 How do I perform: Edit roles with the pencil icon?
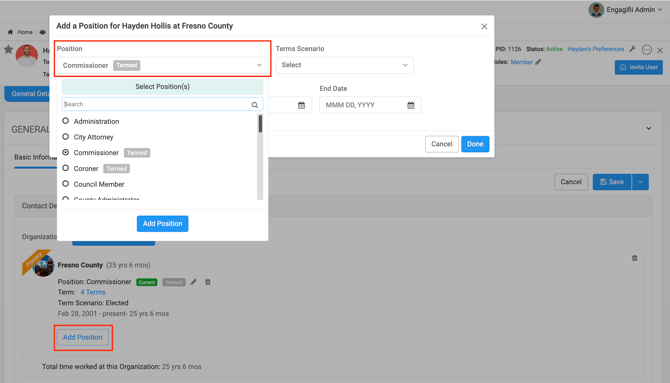pyautogui.click(x=538, y=62)
